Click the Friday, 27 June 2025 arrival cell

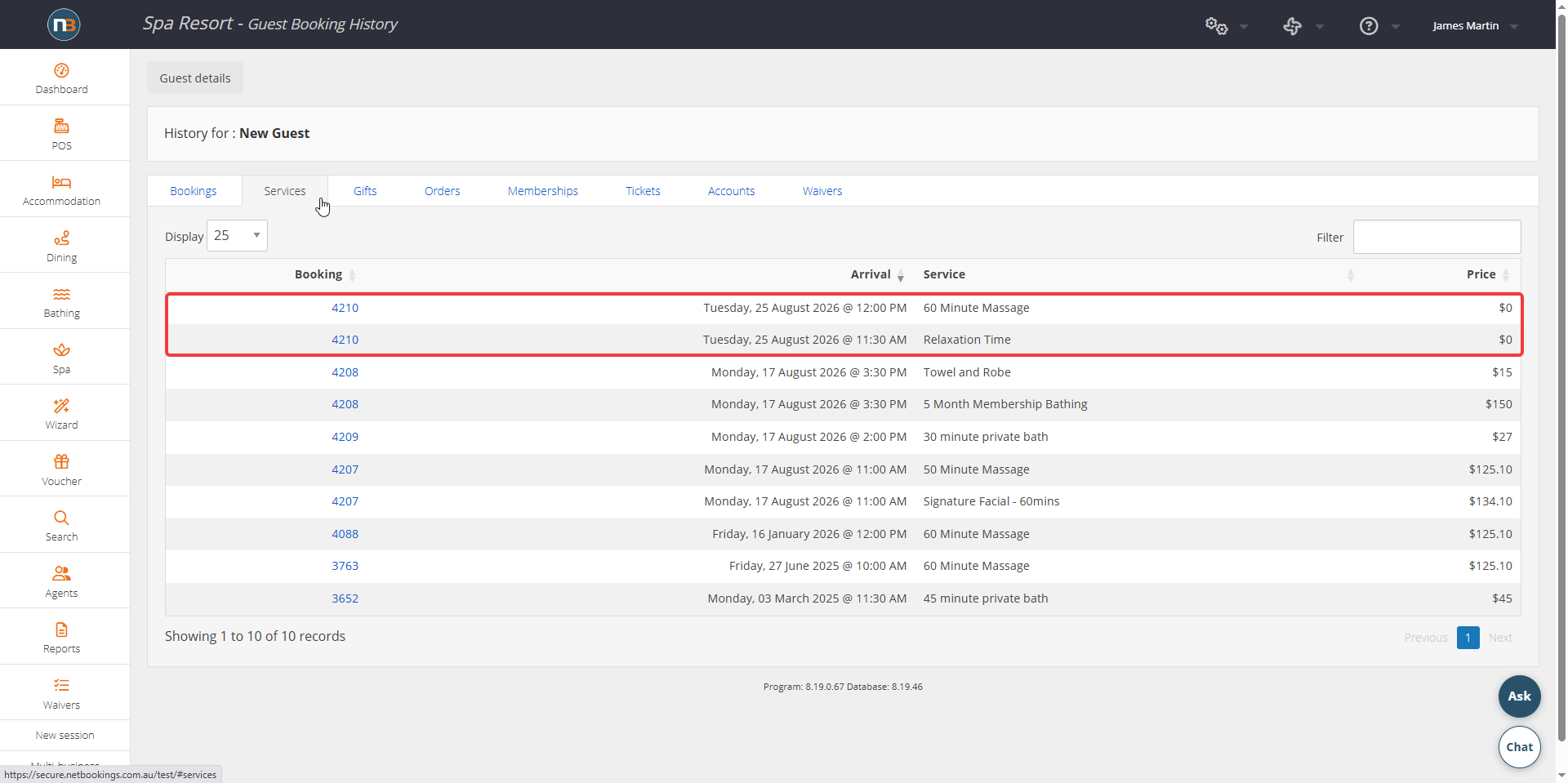817,566
